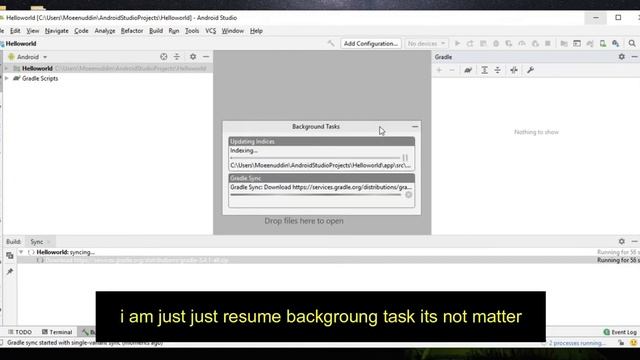
Task: Open the SDK Manager icon
Action: (616, 43)
